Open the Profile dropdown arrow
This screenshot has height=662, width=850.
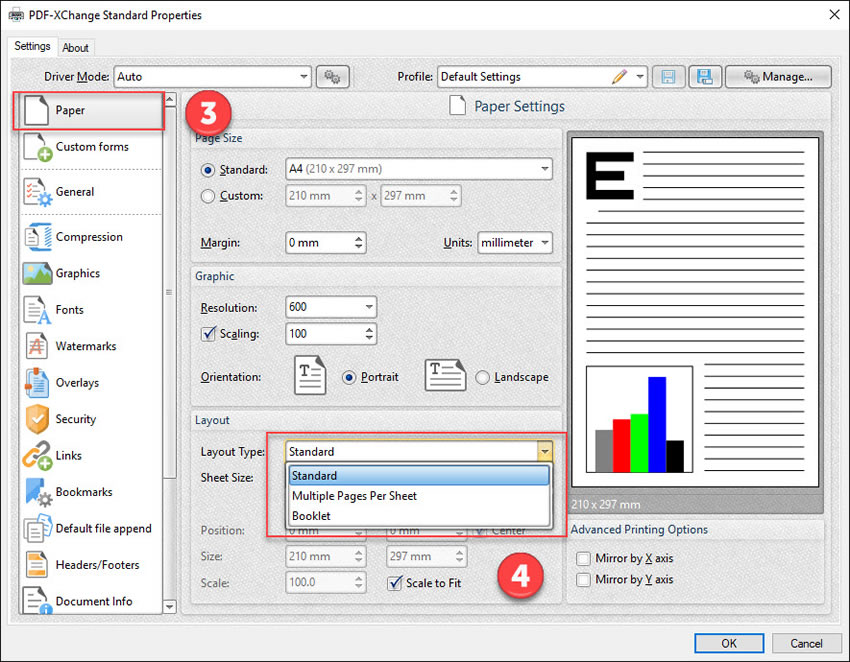pyautogui.click(x=640, y=76)
